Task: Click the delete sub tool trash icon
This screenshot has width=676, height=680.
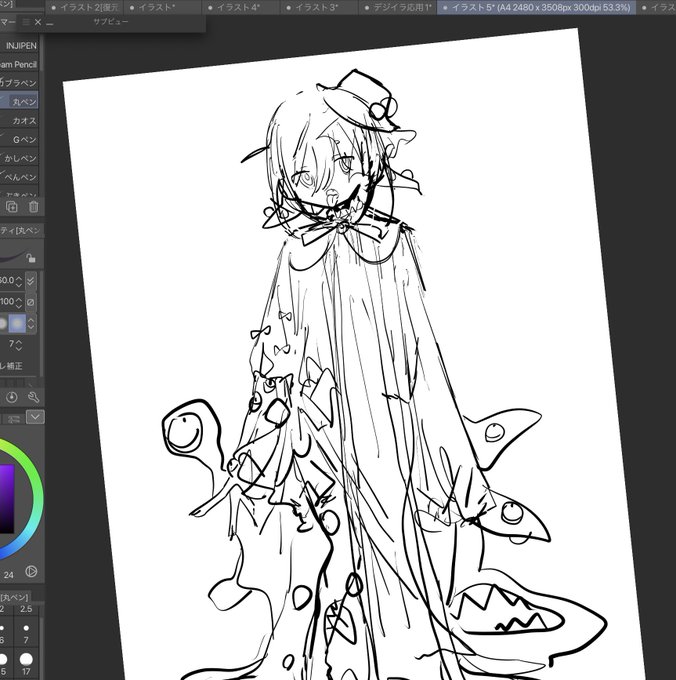Action: point(33,206)
